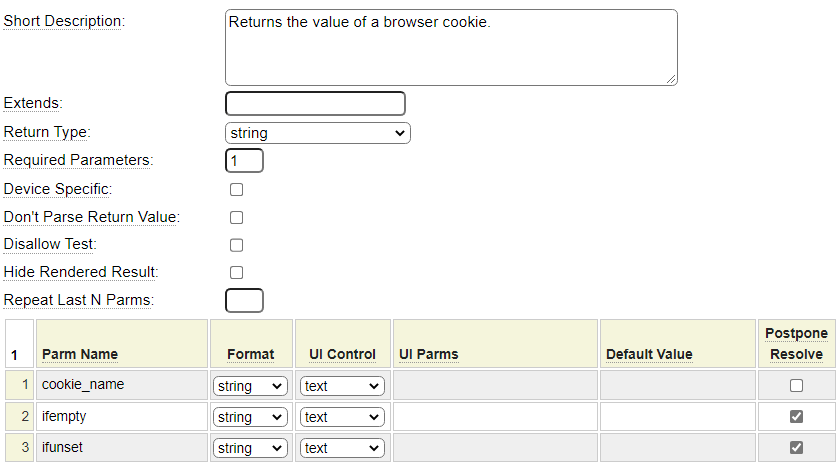Open the Return Type dropdown
The image size is (840, 465).
coord(318,133)
